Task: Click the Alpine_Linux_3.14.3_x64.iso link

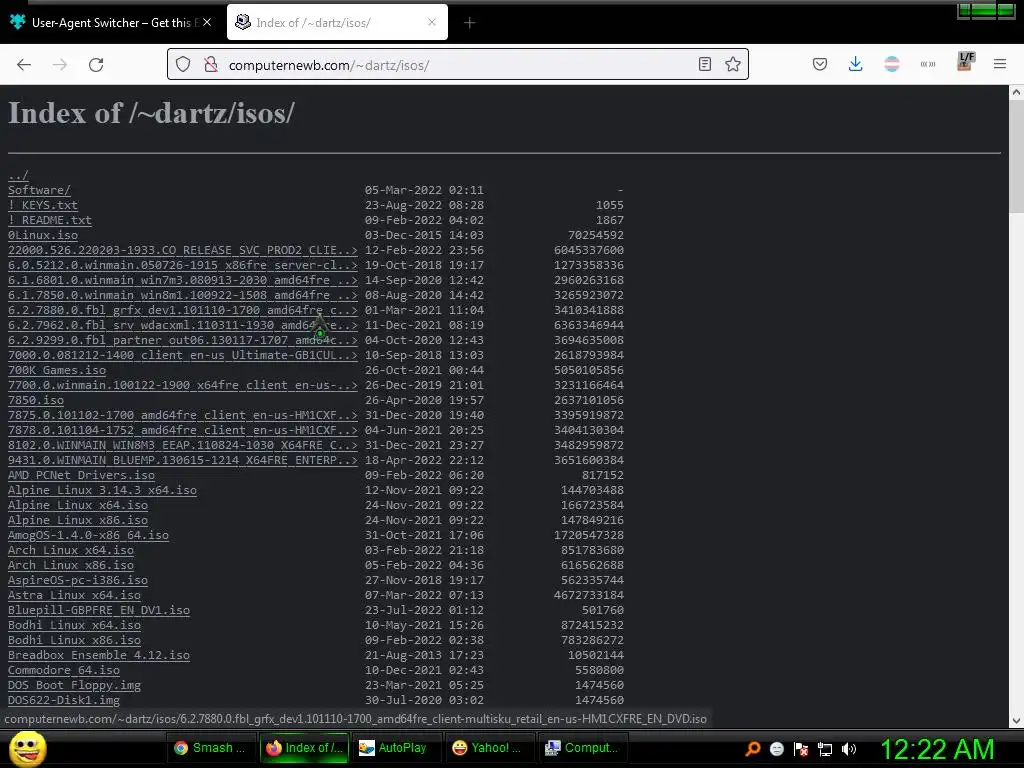Action: point(102,490)
